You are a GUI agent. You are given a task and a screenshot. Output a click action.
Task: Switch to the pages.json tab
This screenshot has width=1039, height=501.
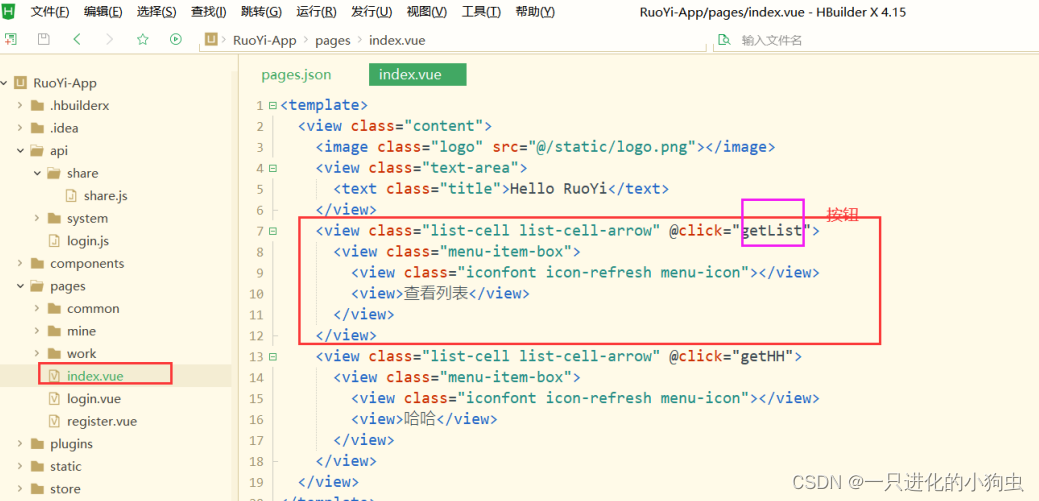296,75
